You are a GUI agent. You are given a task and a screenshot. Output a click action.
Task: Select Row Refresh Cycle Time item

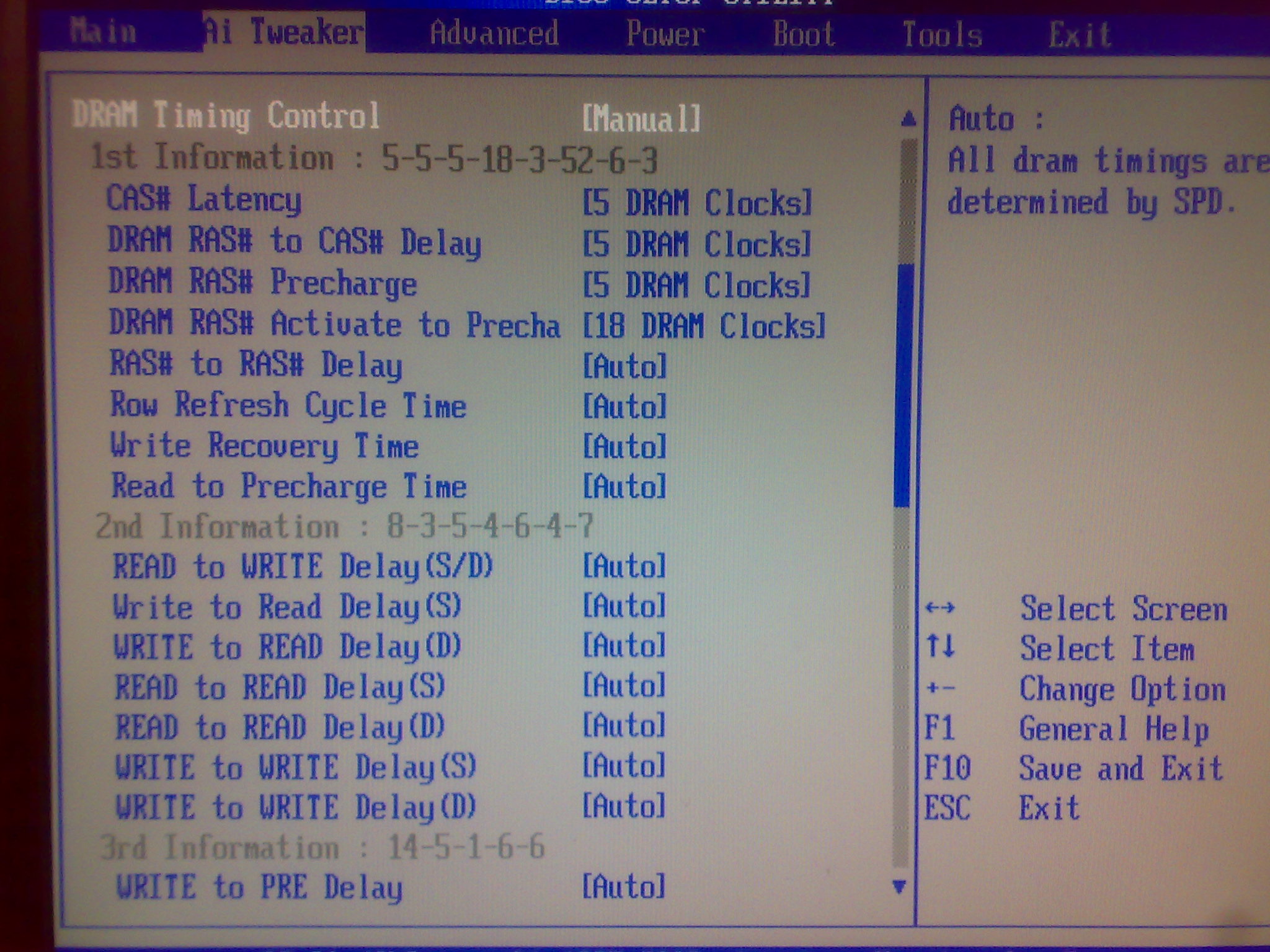point(288,406)
